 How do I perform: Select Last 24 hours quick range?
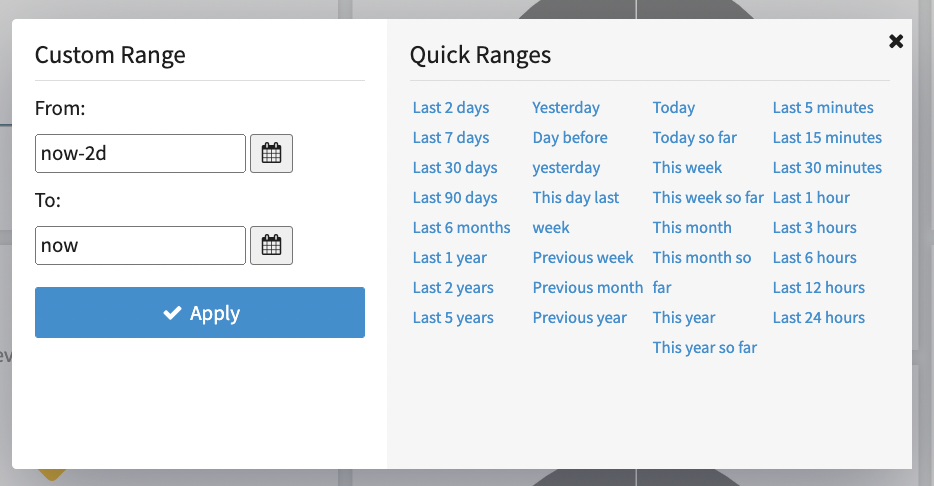tap(819, 318)
